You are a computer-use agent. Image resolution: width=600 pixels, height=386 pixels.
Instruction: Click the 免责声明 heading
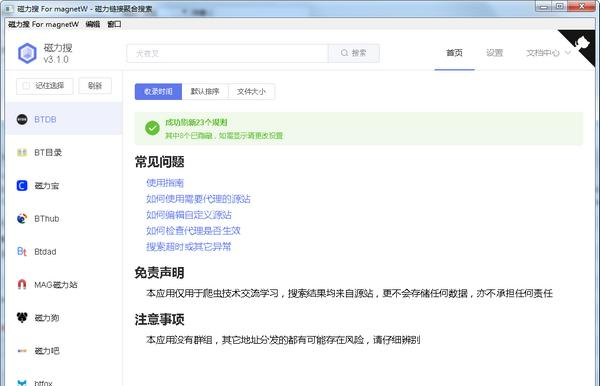pyautogui.click(x=160, y=273)
